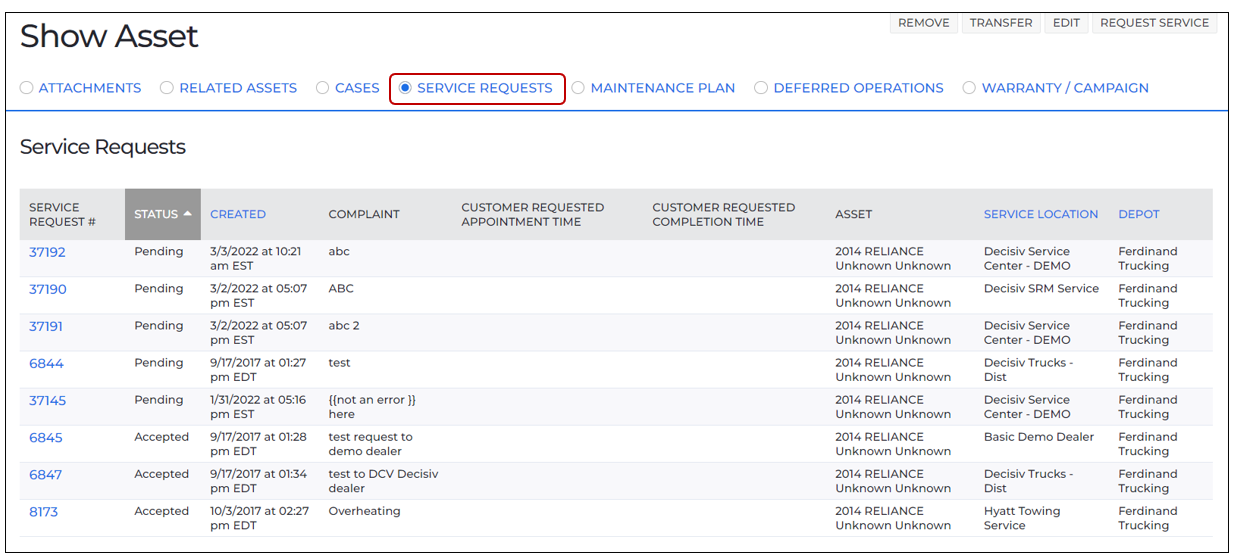Image resolution: width=1235 pixels, height=560 pixels.
Task: Click the sort arrow in Status header
Action: [x=187, y=214]
